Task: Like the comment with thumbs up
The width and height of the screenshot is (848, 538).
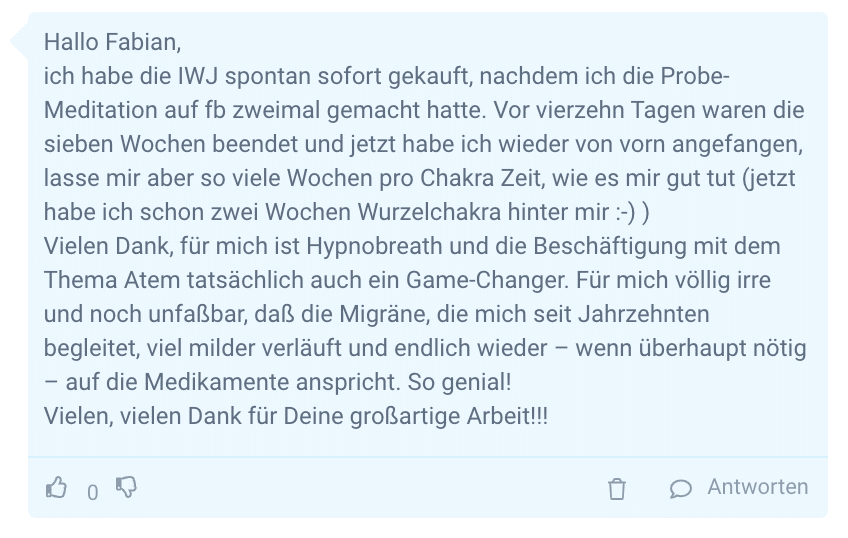Action: (x=56, y=487)
